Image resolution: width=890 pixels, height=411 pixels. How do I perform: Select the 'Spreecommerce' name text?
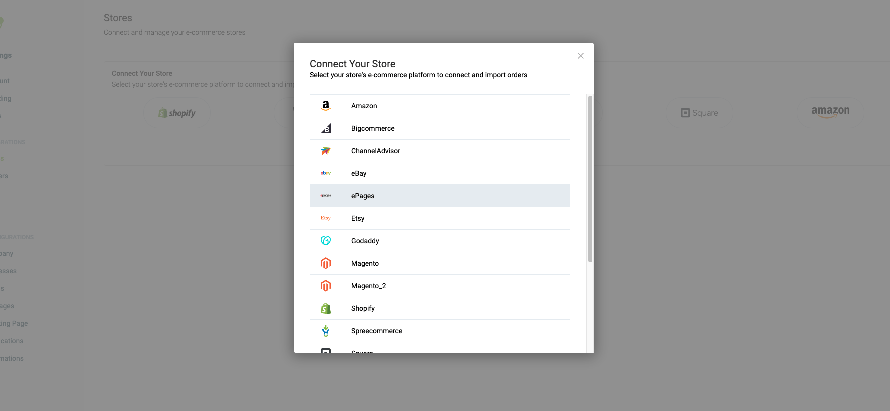pos(376,331)
